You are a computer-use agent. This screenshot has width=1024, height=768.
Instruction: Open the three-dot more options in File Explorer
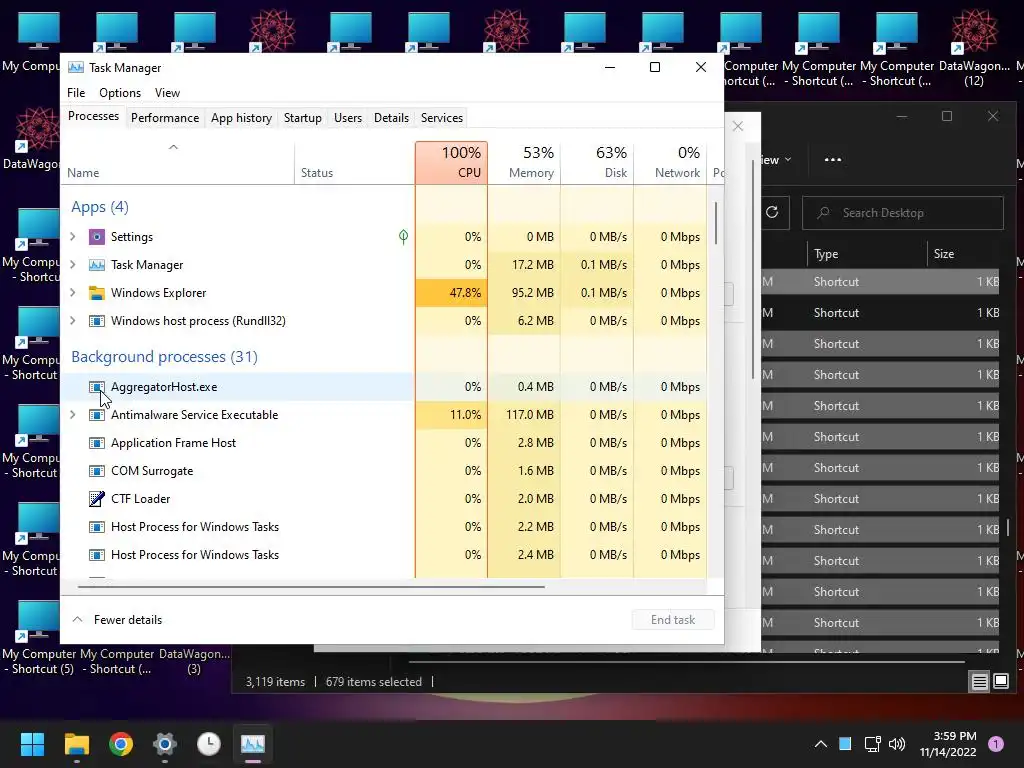(x=833, y=159)
